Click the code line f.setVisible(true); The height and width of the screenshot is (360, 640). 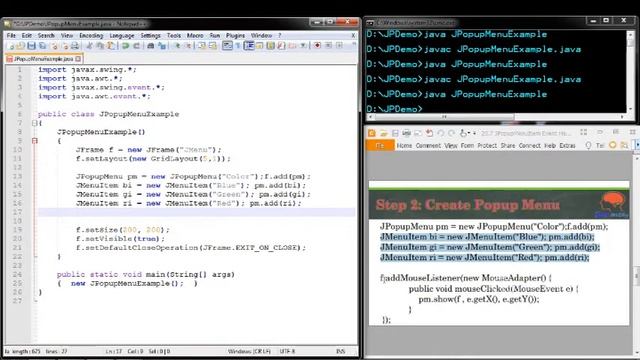click(x=120, y=239)
